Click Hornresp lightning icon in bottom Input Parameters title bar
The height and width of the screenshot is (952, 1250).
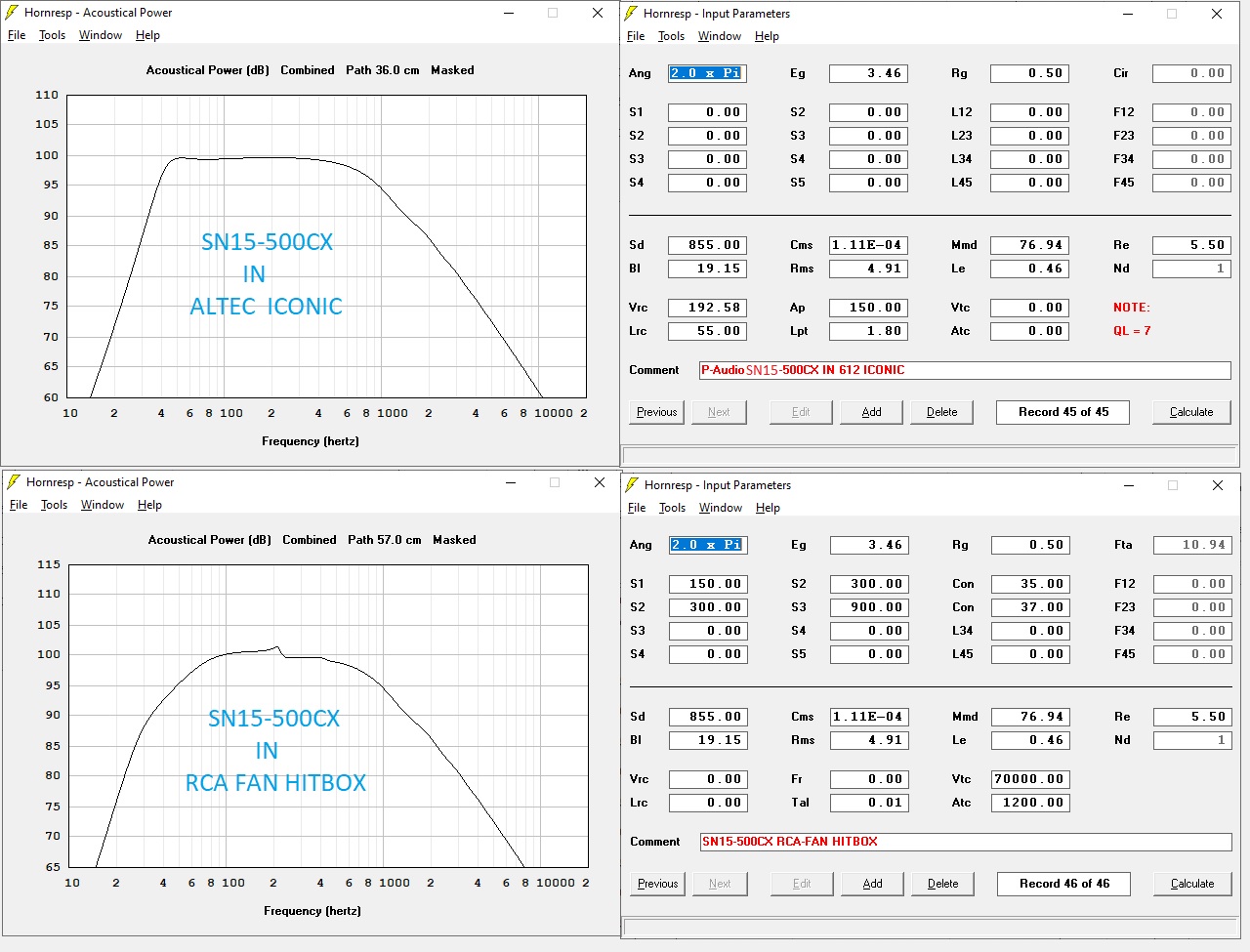(x=633, y=485)
